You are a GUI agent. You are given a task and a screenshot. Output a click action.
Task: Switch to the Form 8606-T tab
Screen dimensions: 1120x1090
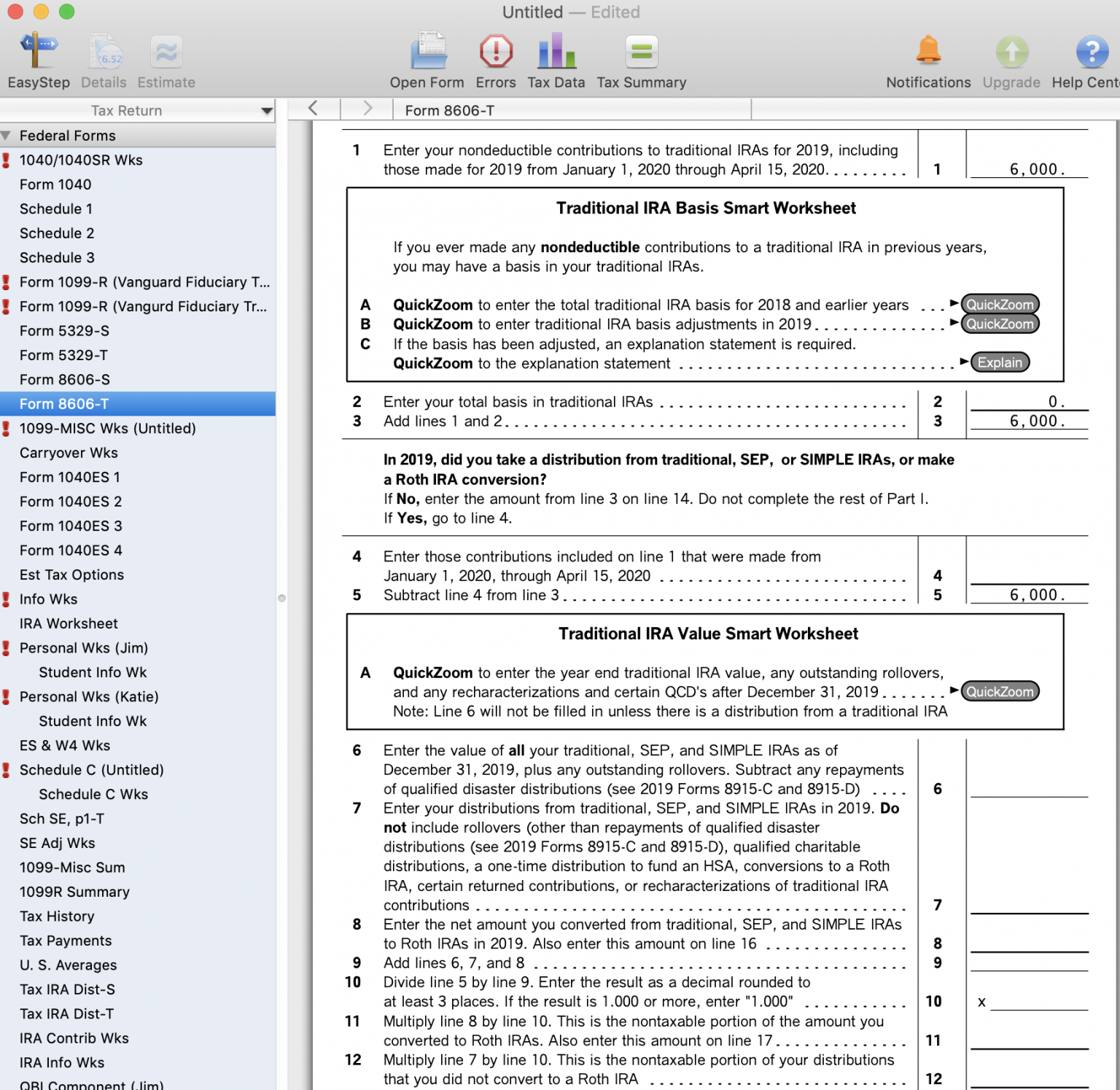coord(448,110)
